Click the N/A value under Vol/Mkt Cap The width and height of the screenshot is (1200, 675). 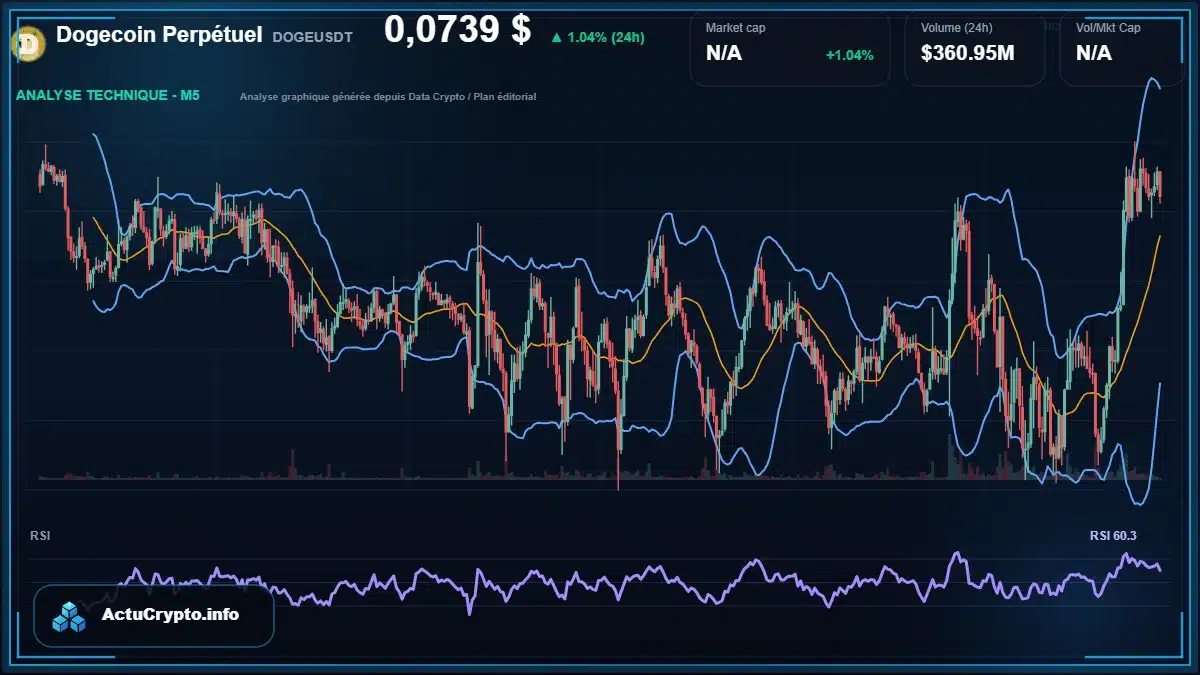pyautogui.click(x=1094, y=53)
